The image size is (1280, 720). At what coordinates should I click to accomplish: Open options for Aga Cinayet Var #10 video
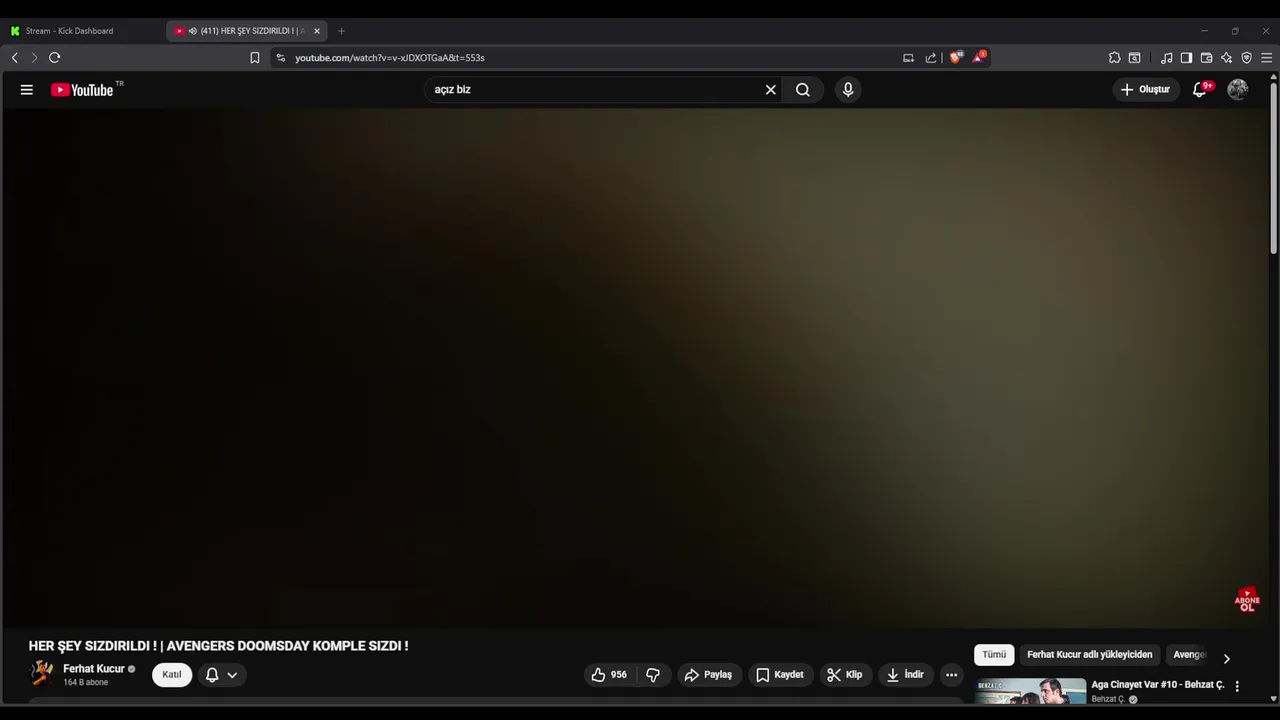(x=1237, y=686)
